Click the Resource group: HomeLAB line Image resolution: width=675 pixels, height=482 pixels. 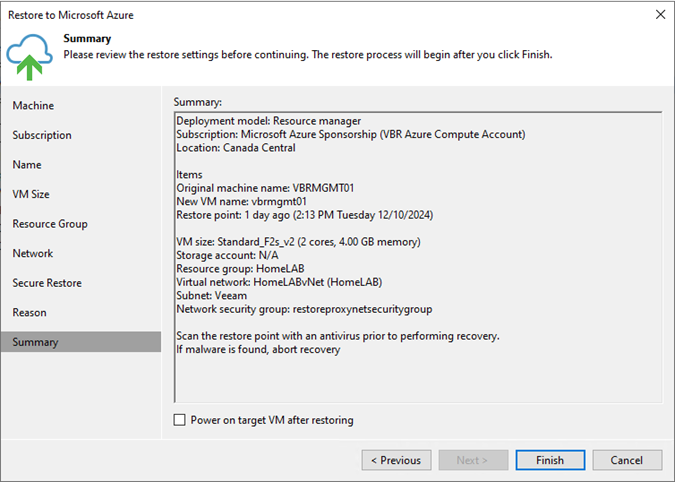[240, 269]
